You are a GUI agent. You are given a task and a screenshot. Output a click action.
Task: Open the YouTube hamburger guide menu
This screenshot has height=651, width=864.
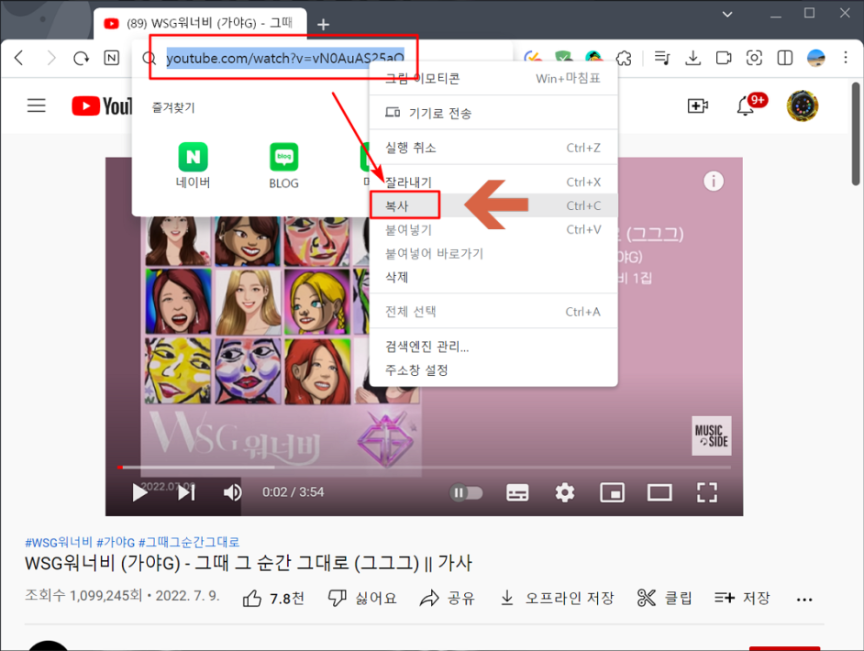(36, 105)
